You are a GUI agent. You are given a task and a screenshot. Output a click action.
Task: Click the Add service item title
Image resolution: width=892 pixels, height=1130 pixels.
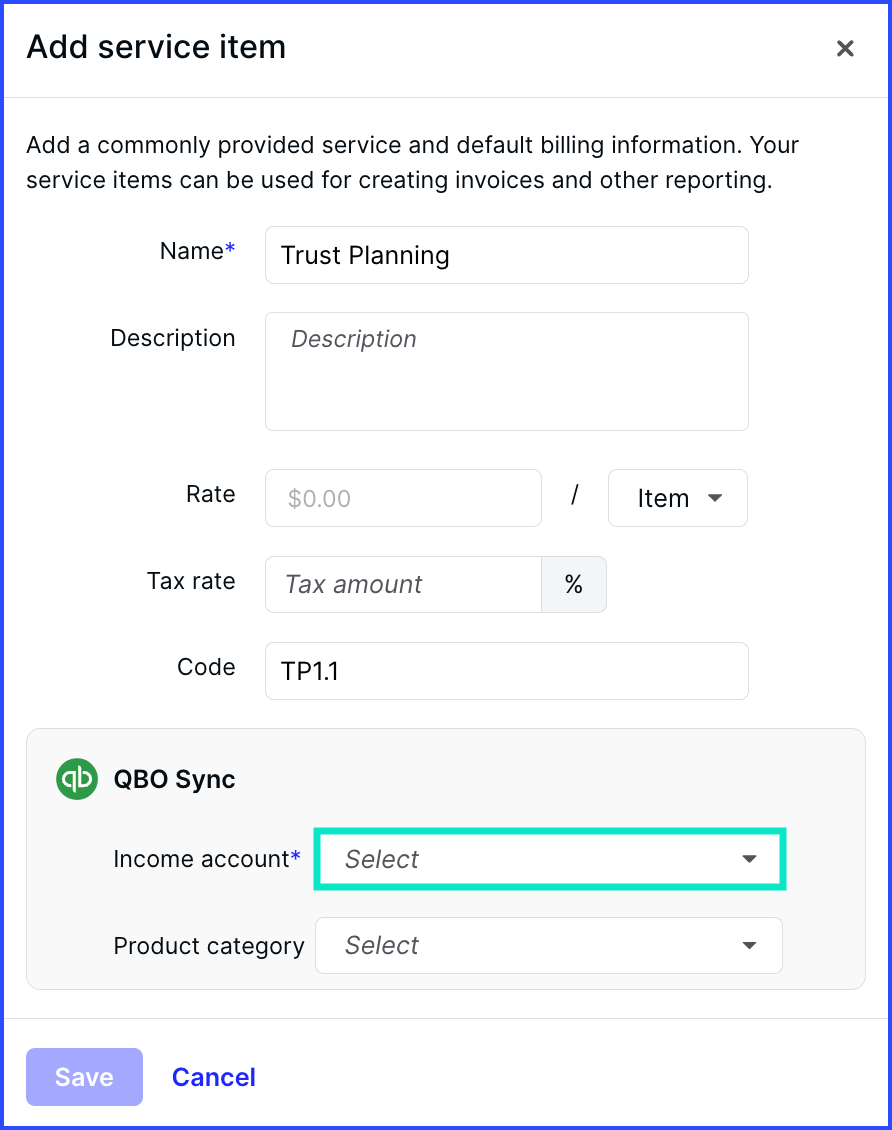156,47
